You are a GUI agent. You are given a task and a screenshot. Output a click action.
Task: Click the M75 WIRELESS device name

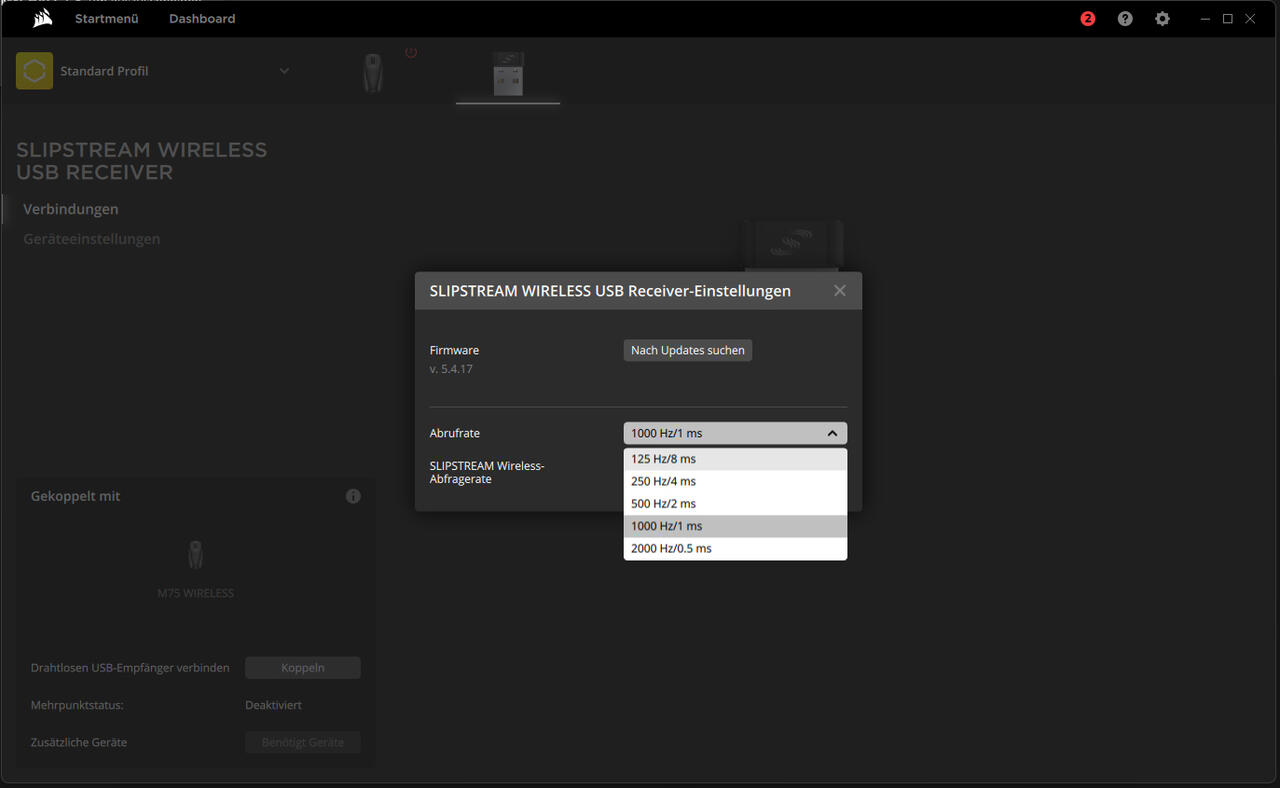coord(196,593)
